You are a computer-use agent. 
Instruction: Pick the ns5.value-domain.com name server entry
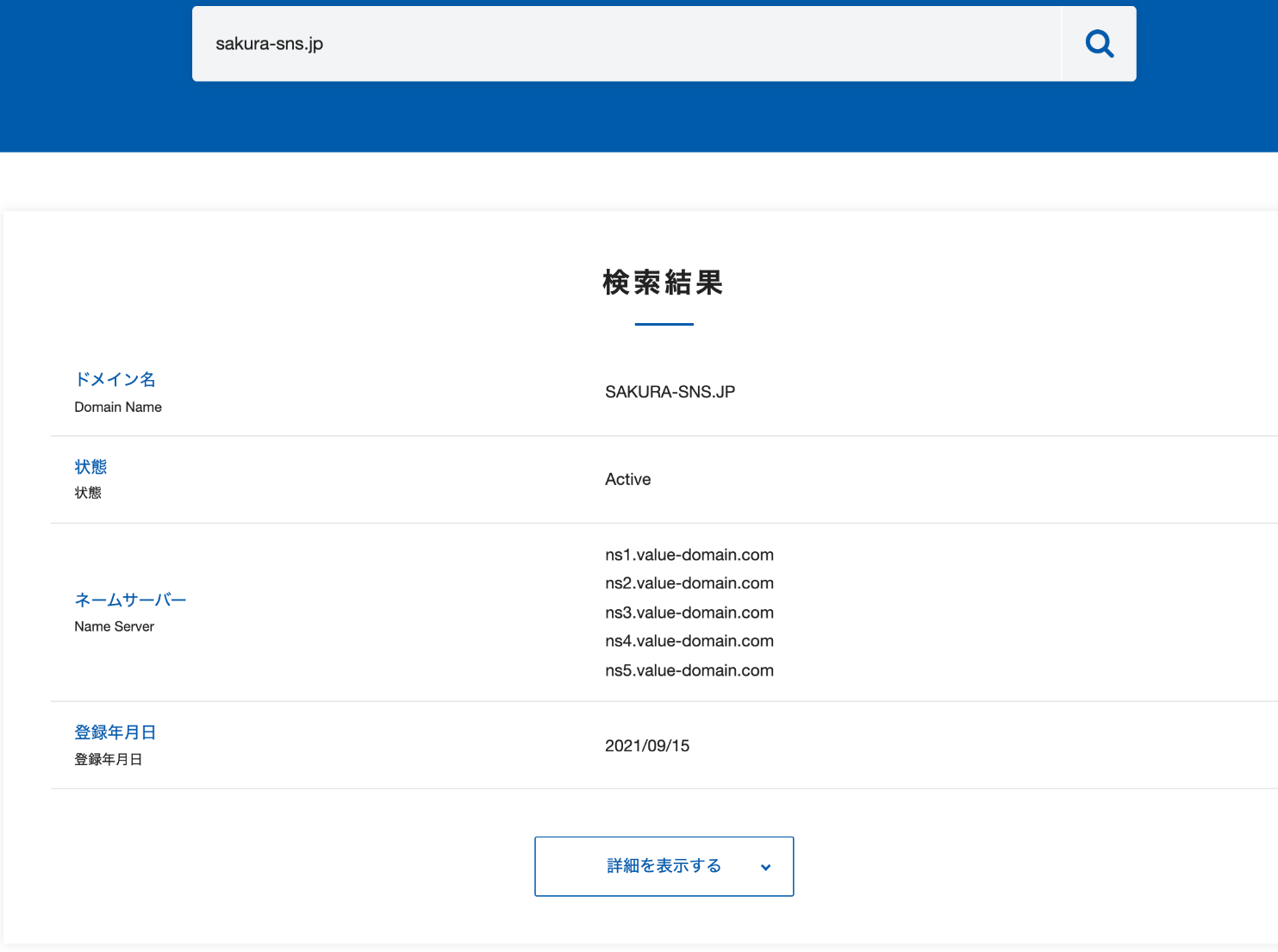click(689, 670)
